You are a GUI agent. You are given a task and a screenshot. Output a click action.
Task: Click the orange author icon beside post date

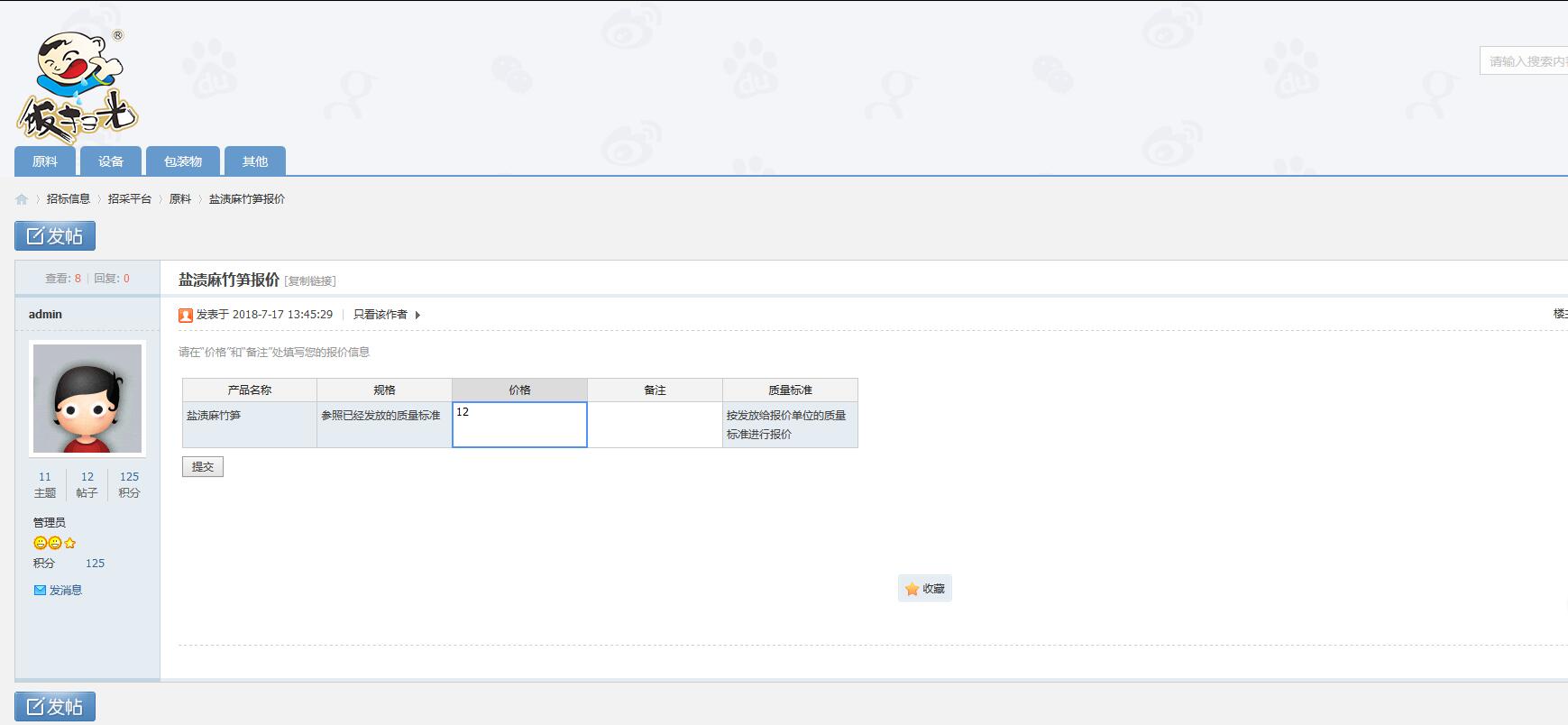[186, 316]
